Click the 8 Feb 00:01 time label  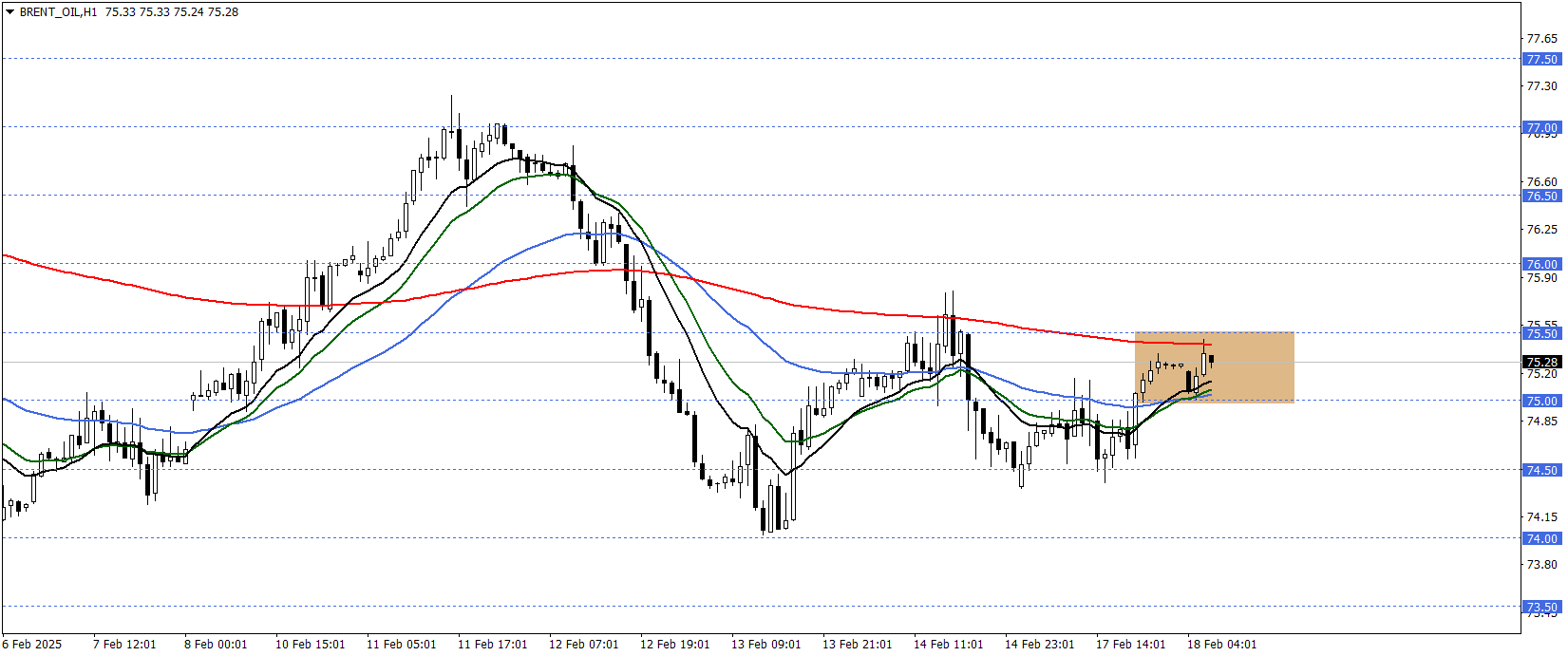pyautogui.click(x=216, y=644)
